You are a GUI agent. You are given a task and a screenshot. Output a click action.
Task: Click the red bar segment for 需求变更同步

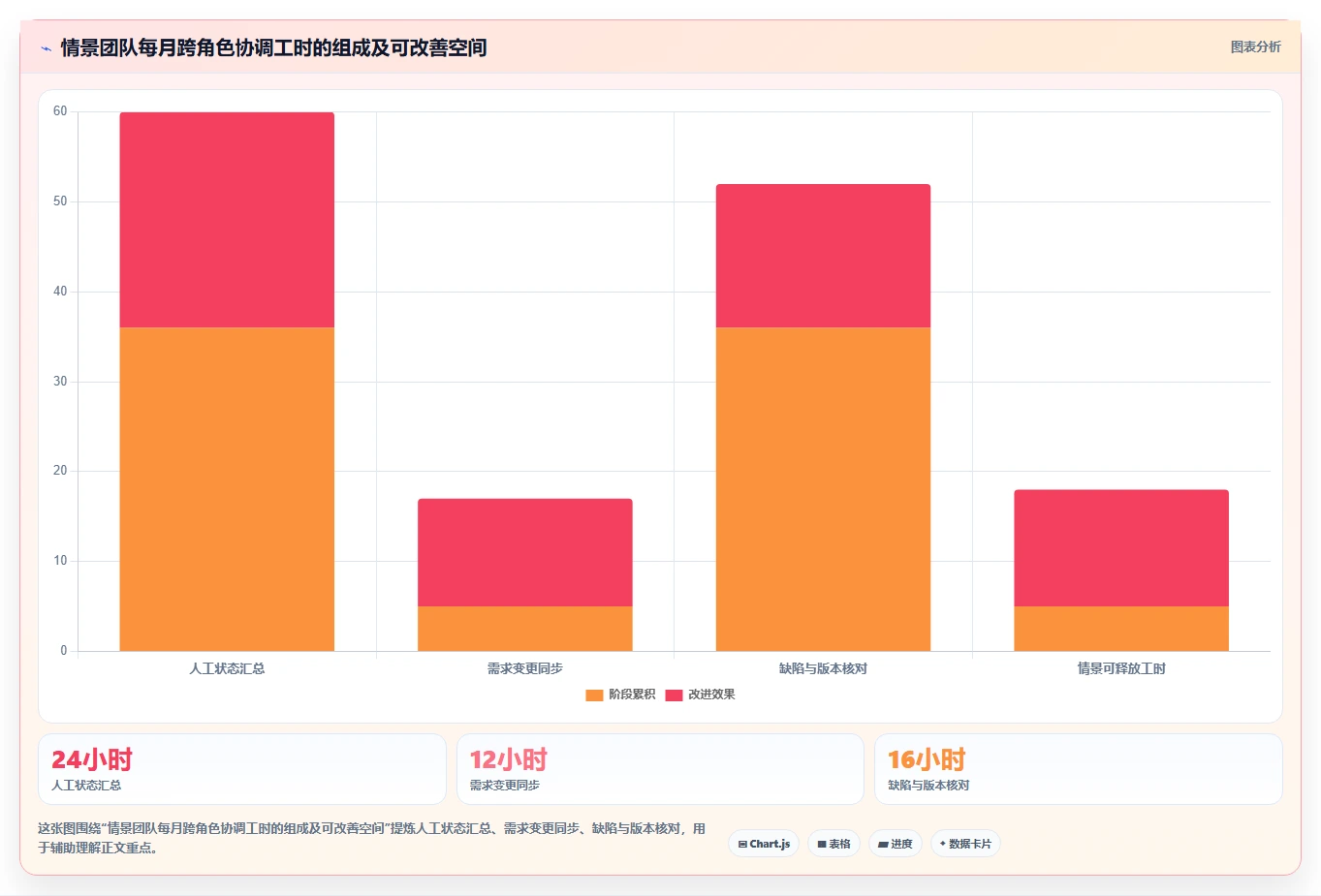point(525,552)
